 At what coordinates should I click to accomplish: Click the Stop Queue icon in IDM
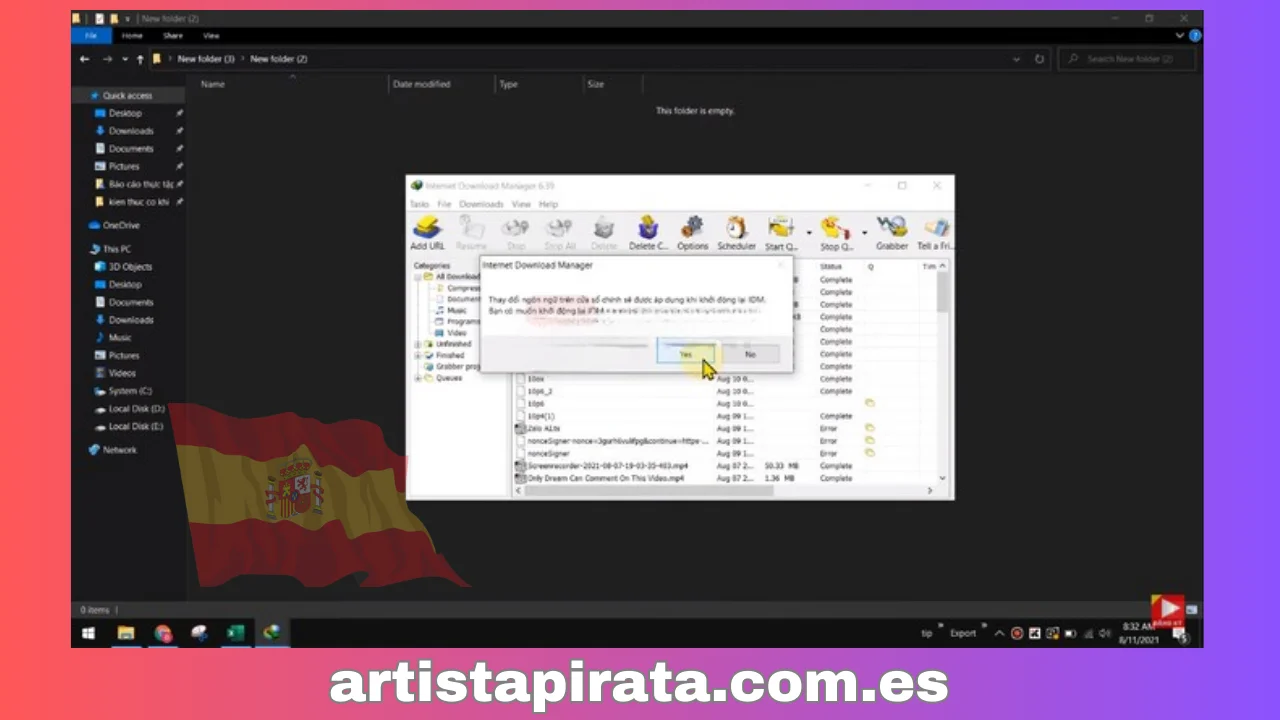tap(836, 234)
